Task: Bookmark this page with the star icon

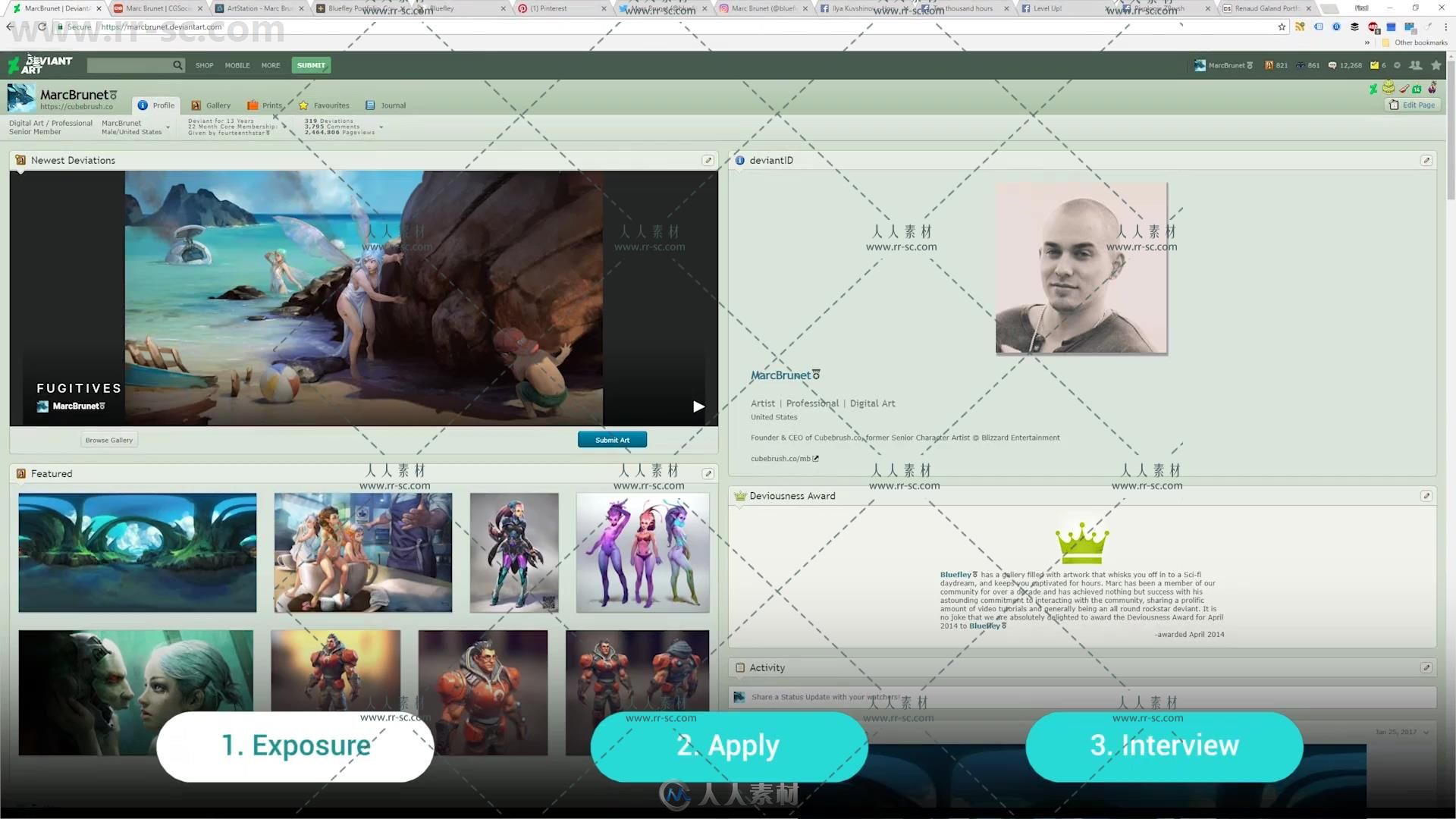Action: [x=1282, y=27]
